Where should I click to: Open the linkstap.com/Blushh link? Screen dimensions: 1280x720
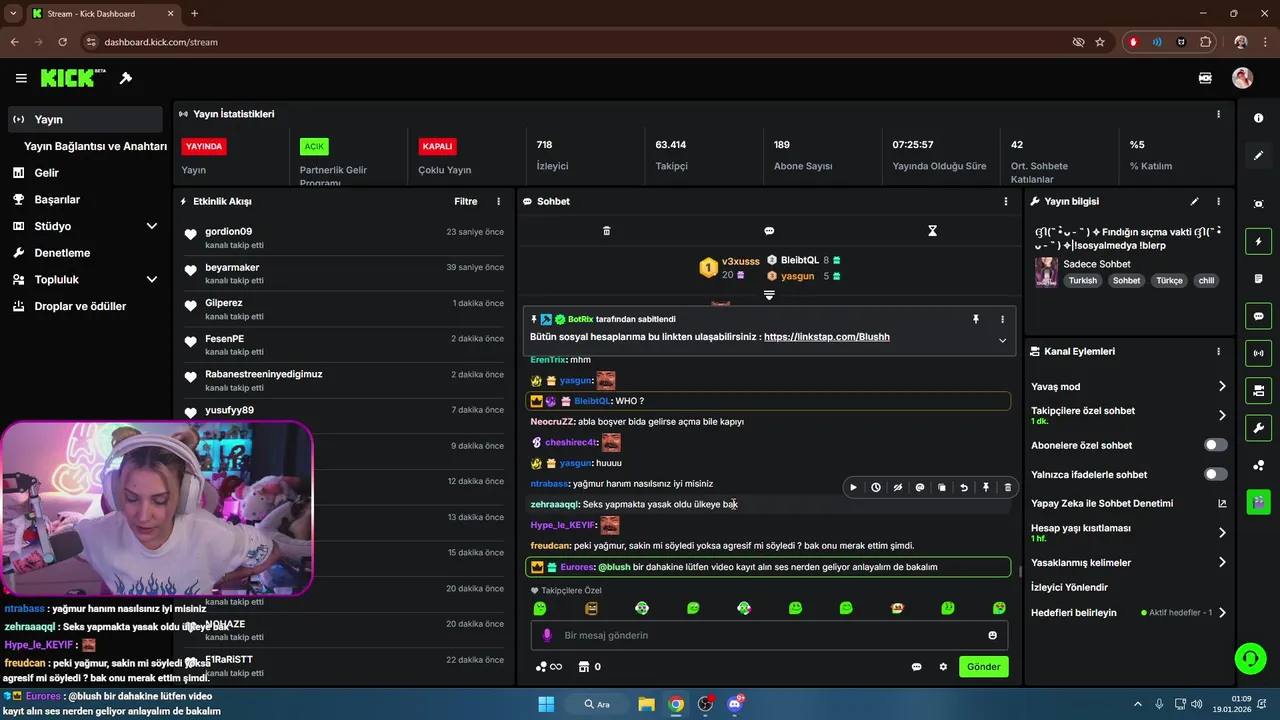[826, 337]
